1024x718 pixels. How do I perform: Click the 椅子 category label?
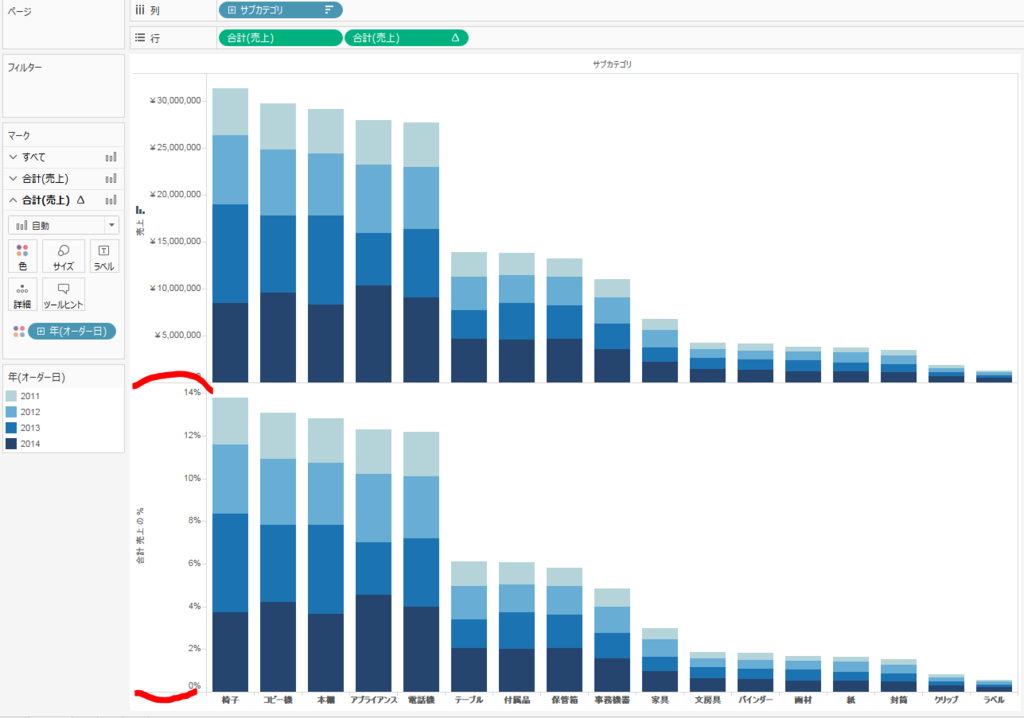tap(230, 700)
